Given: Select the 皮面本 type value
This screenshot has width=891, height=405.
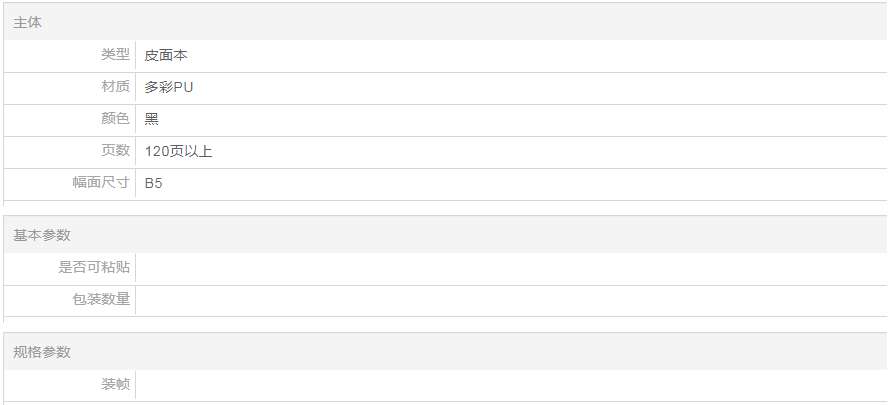Looking at the screenshot, I should click(166, 56).
